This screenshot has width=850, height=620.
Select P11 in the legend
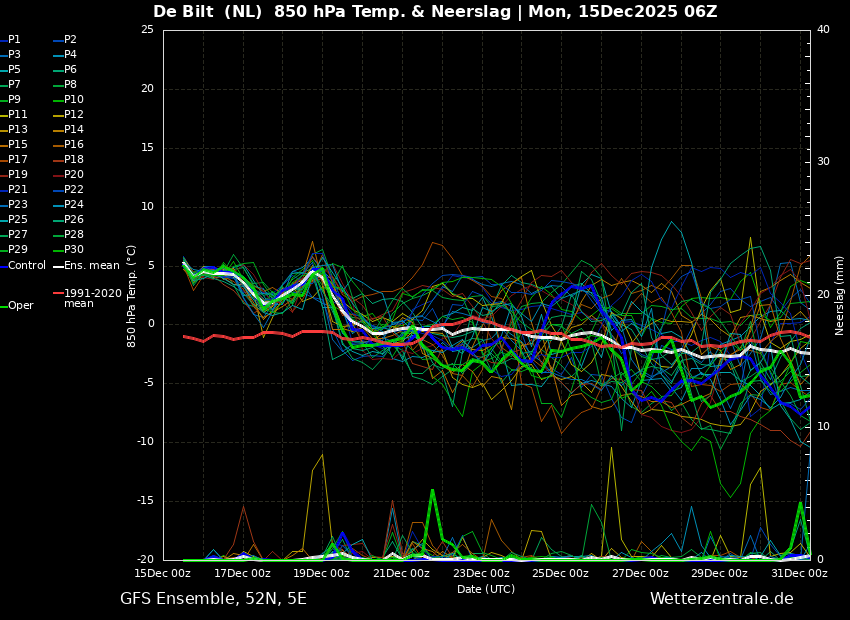(17, 114)
